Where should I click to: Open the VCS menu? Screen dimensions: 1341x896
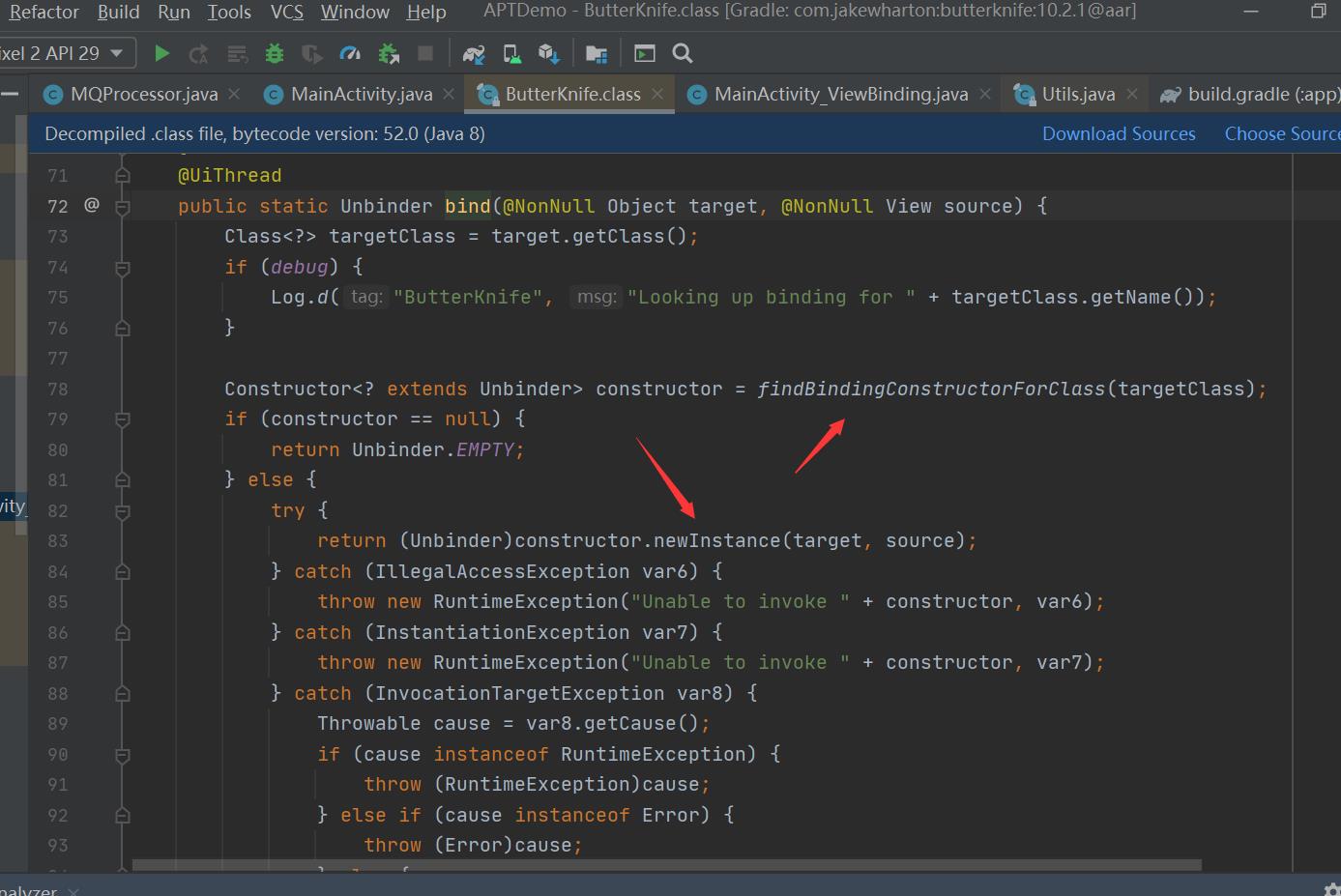287,12
